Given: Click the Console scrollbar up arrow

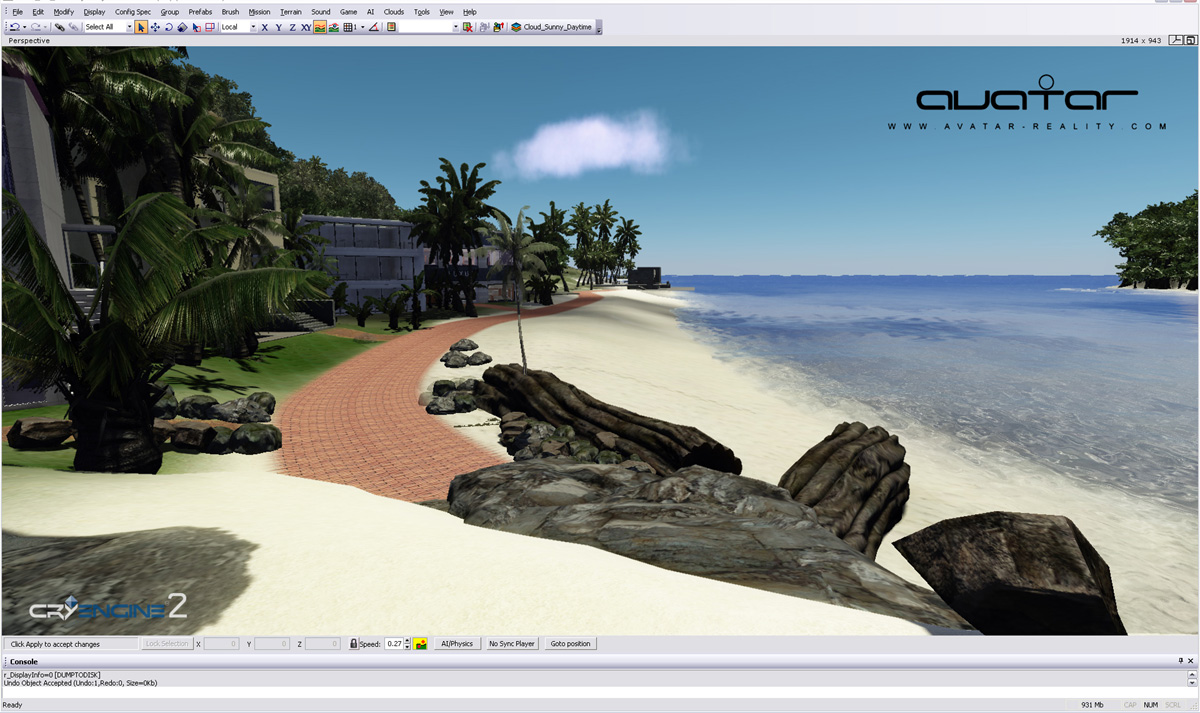Looking at the screenshot, I should [x=1192, y=673].
